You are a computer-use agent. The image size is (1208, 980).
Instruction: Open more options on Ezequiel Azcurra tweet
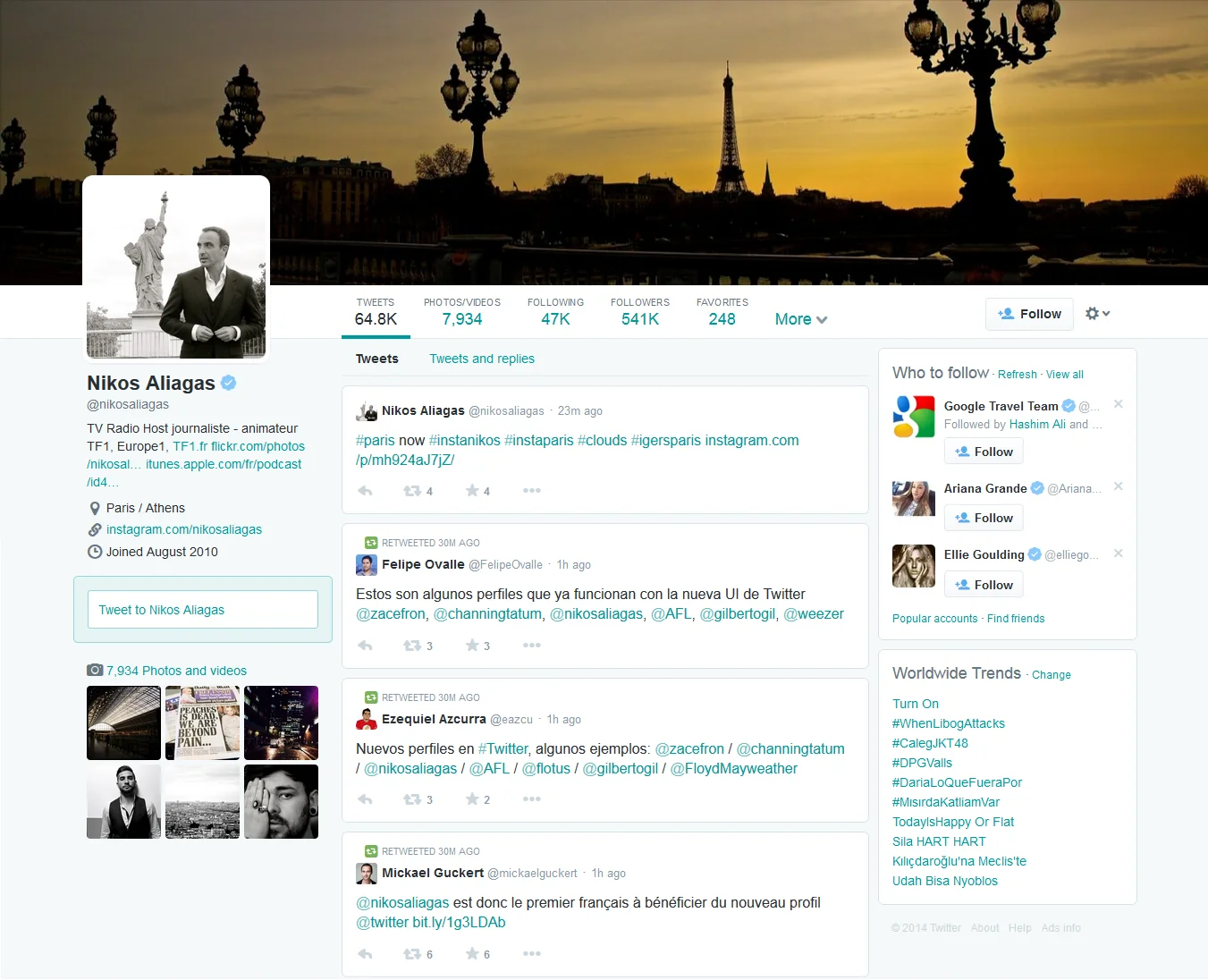532,798
